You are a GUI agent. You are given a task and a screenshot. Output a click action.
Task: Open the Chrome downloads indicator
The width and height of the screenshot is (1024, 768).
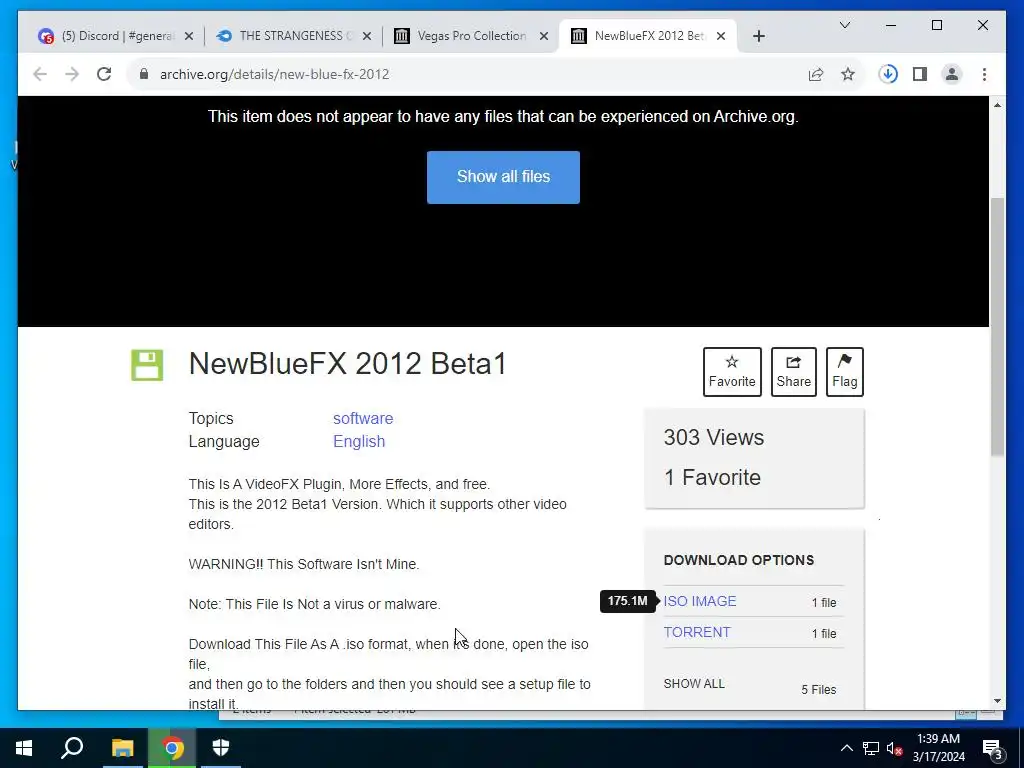pos(888,74)
